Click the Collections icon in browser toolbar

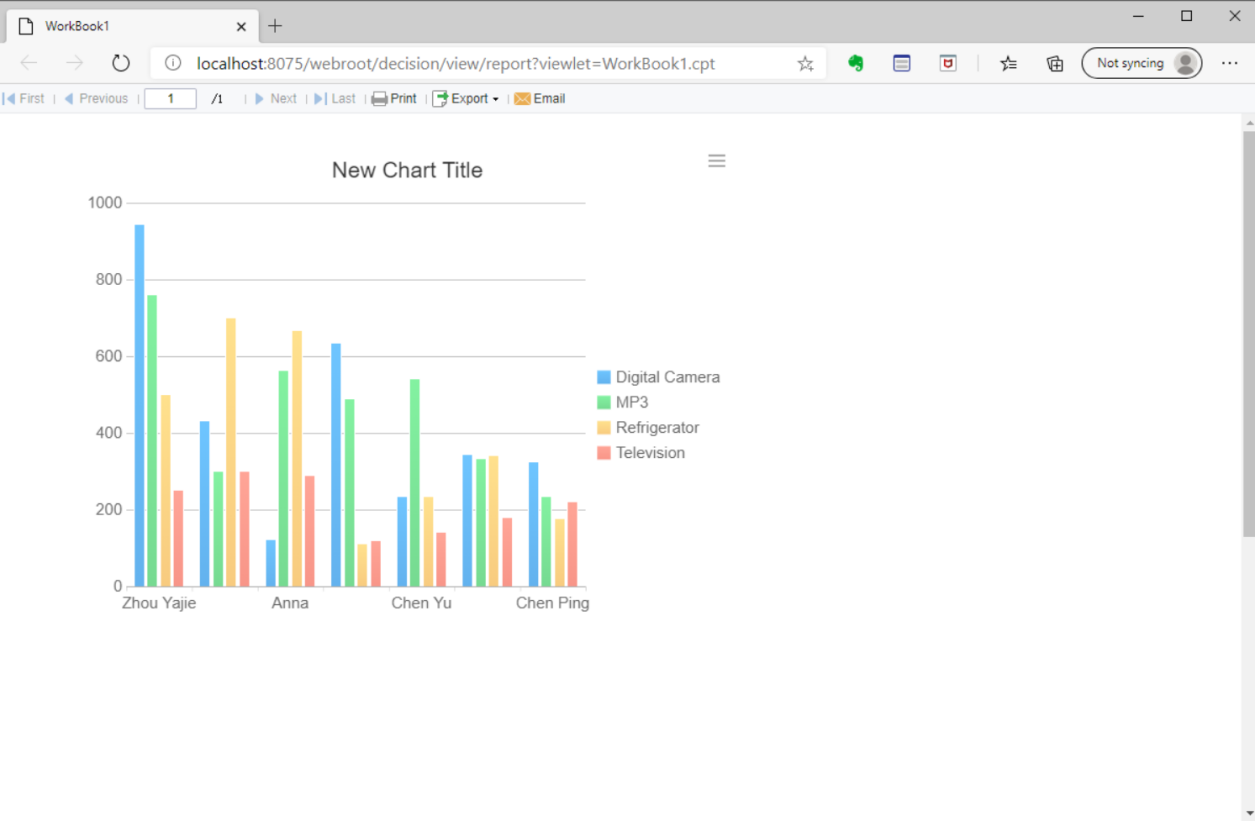coord(1054,62)
